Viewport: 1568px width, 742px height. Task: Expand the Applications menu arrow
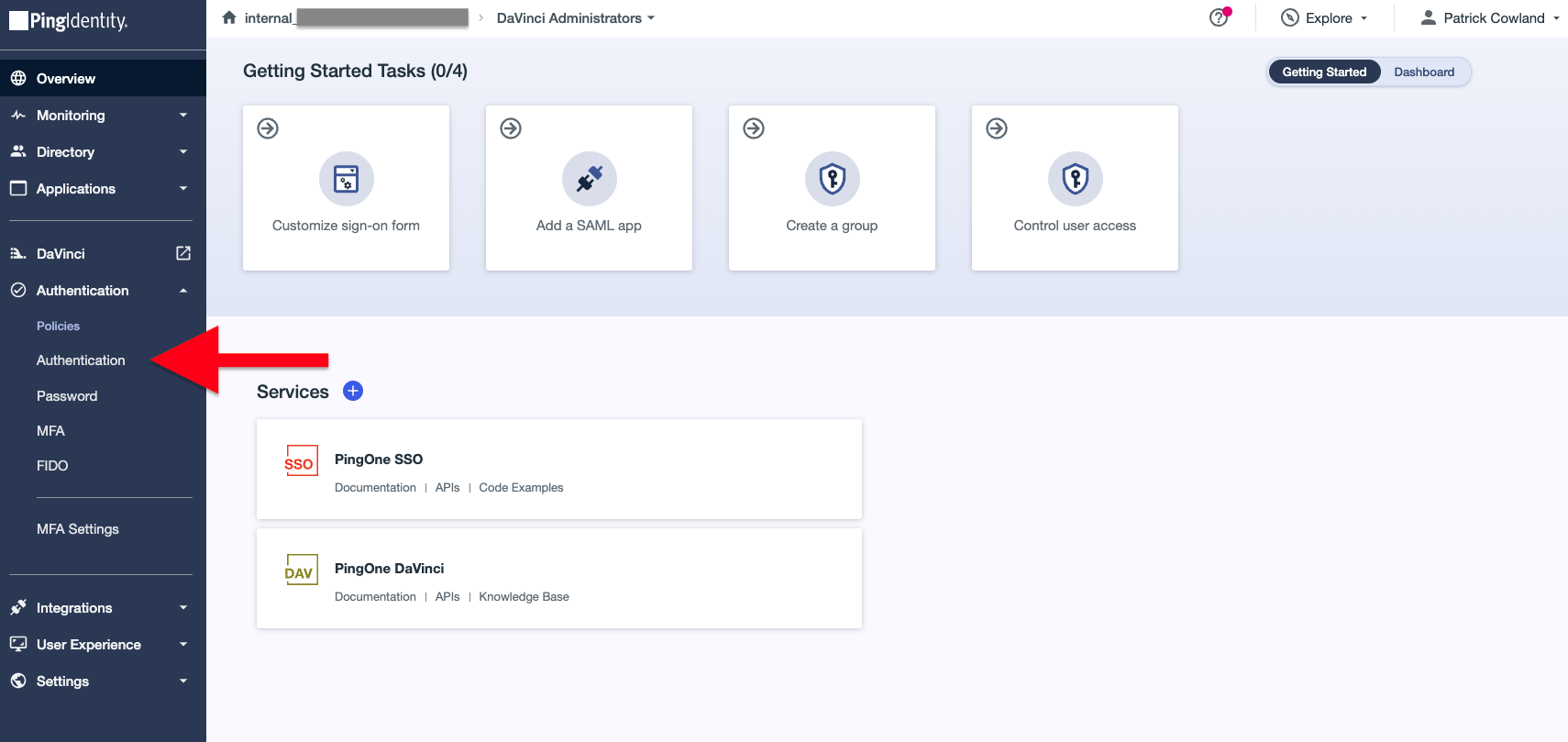(183, 188)
